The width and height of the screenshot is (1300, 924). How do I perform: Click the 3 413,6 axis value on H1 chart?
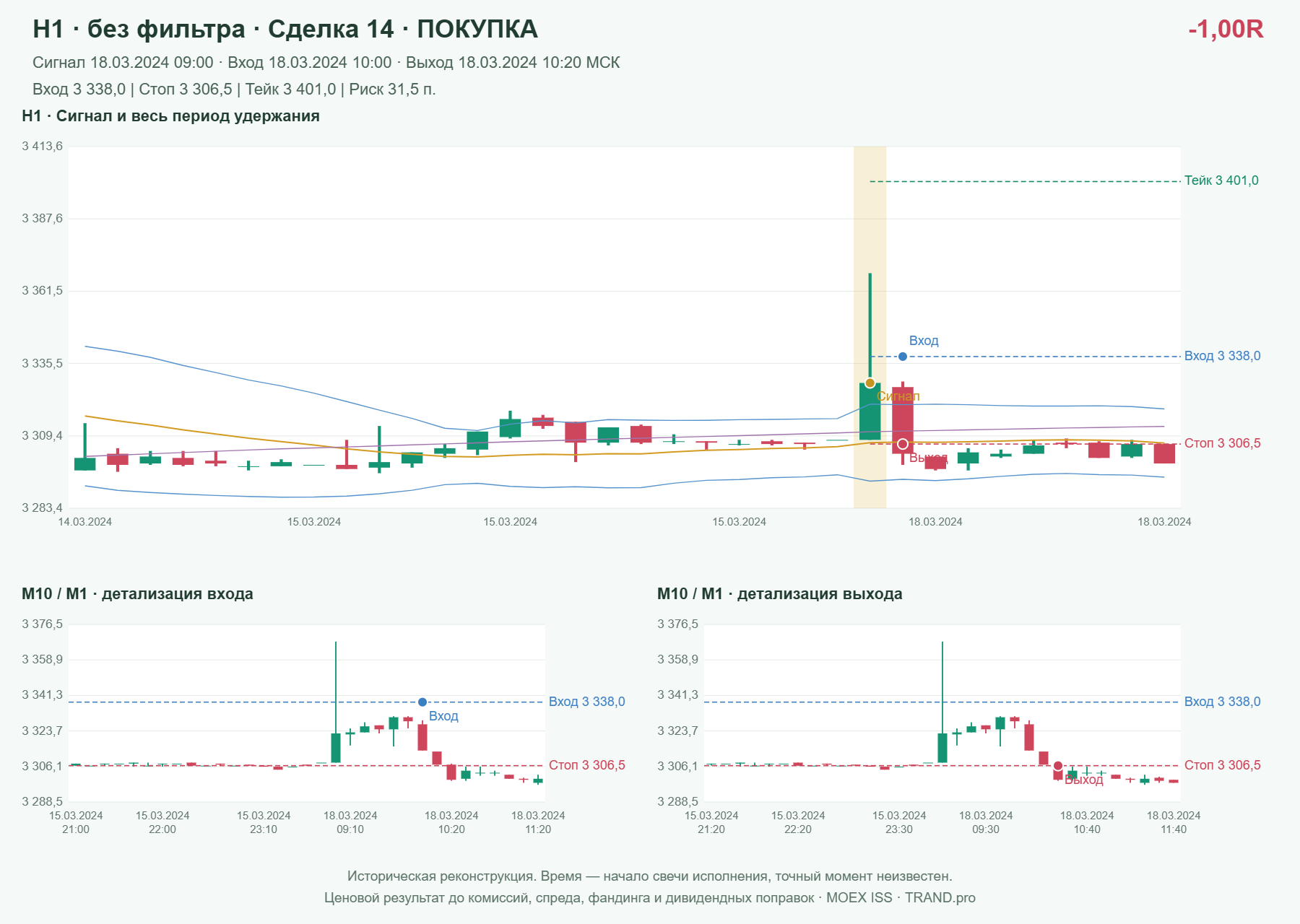tap(43, 147)
